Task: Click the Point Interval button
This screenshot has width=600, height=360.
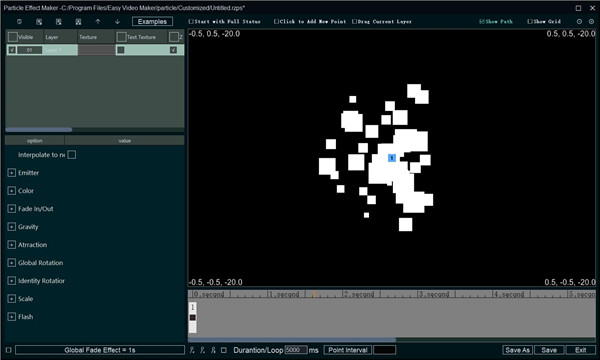Action: 347,350
